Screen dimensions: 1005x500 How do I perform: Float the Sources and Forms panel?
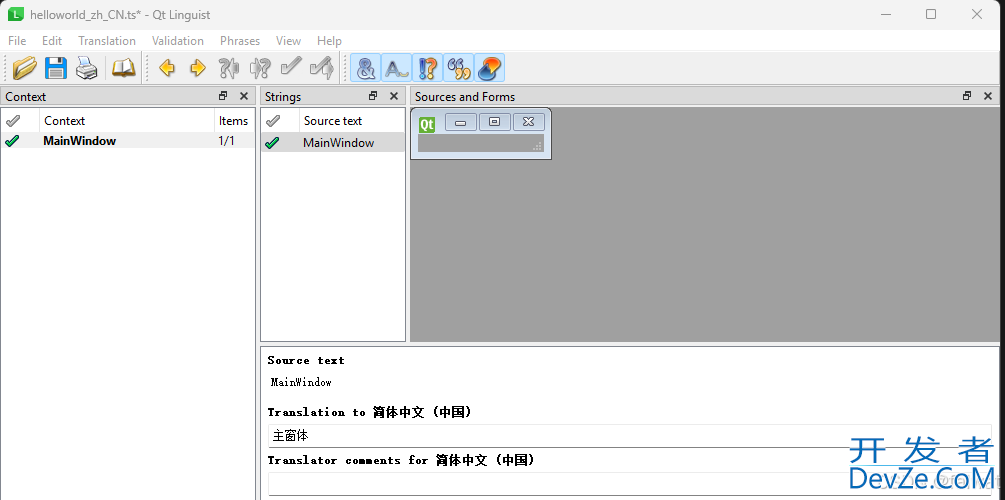tap(967, 96)
